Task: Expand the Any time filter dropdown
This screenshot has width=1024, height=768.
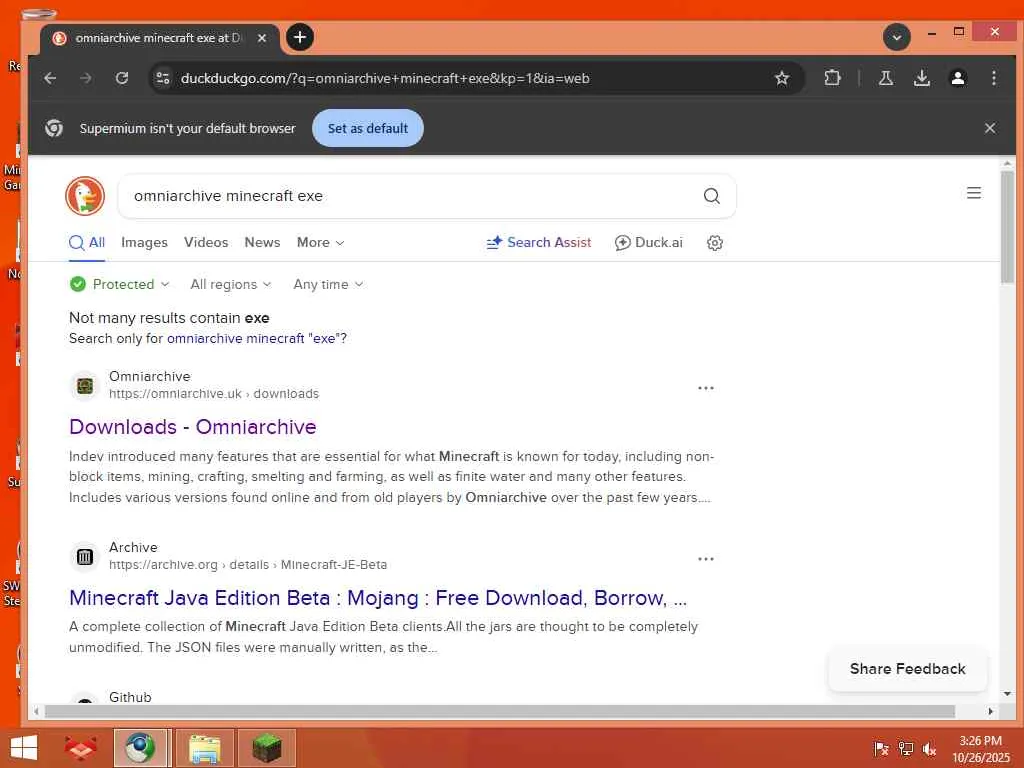Action: [328, 284]
